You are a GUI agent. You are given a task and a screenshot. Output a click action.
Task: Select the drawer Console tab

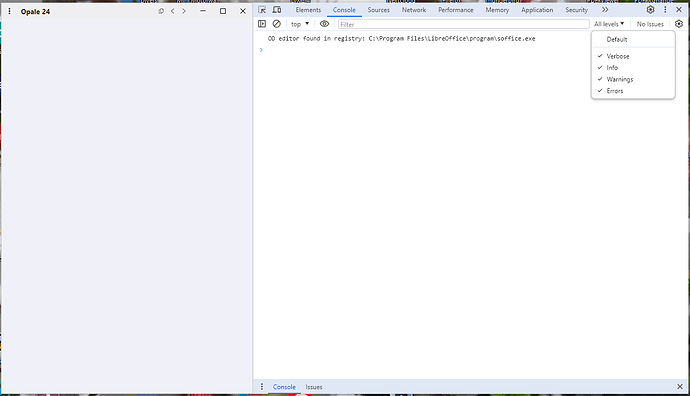pos(284,387)
